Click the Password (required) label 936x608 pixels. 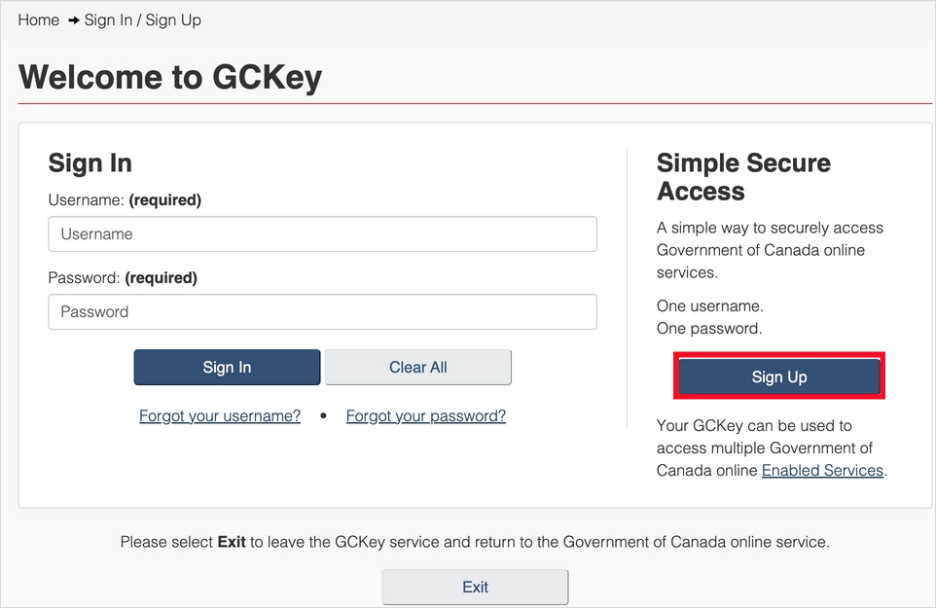122,278
